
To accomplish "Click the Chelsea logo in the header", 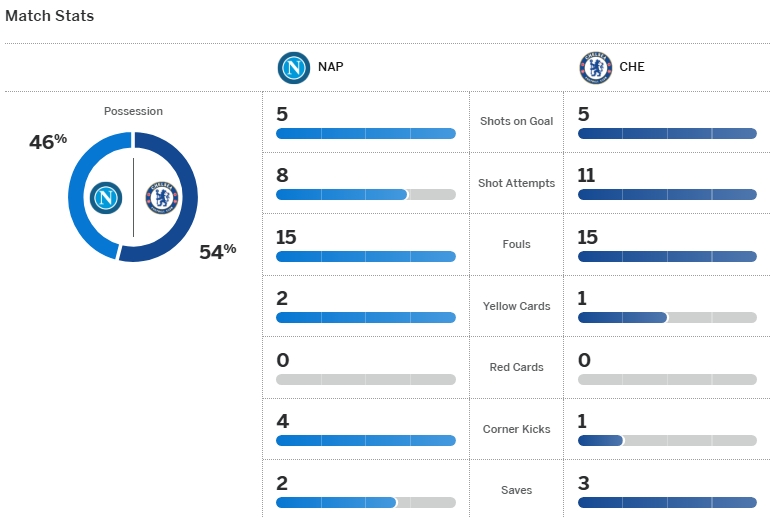I will [595, 67].
